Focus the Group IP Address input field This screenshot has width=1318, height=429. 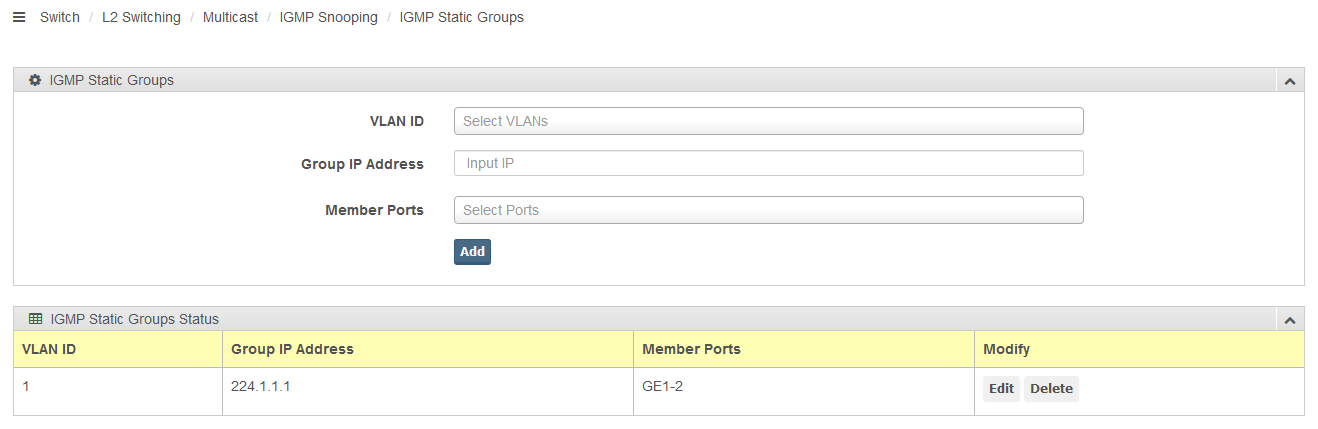[x=768, y=163]
